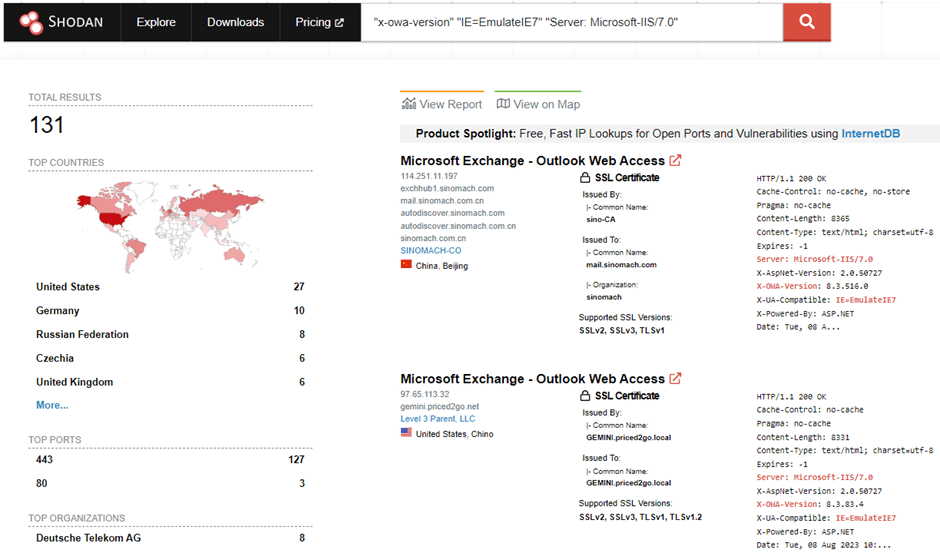Open first Microsoft Exchange Outlook Web Access result title
940x553 pixels.
click(532, 161)
